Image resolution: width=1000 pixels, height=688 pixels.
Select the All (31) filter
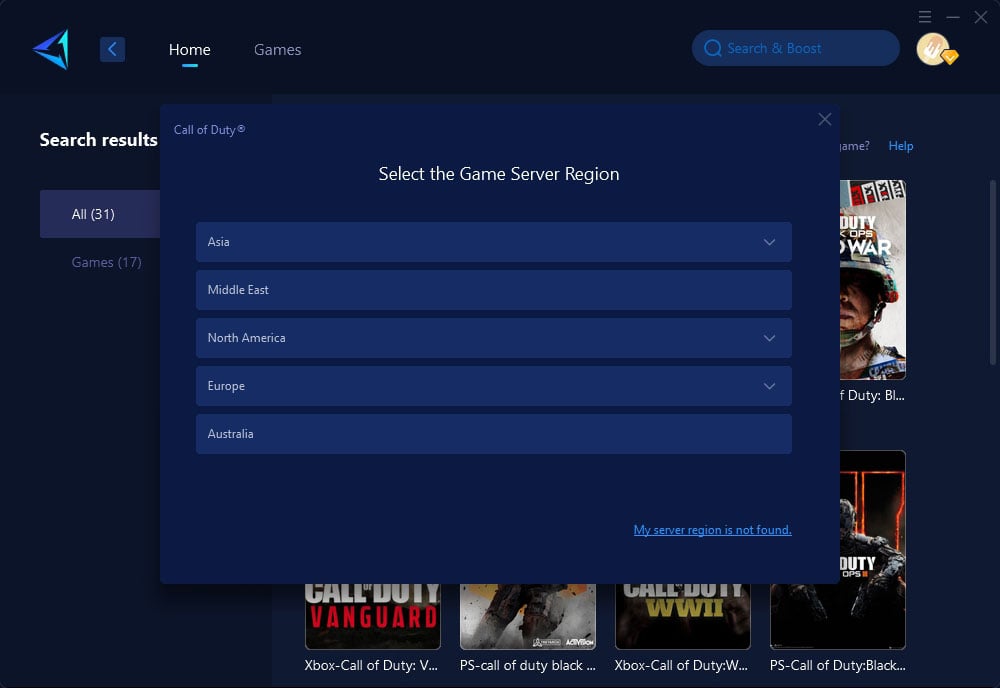coord(99,214)
